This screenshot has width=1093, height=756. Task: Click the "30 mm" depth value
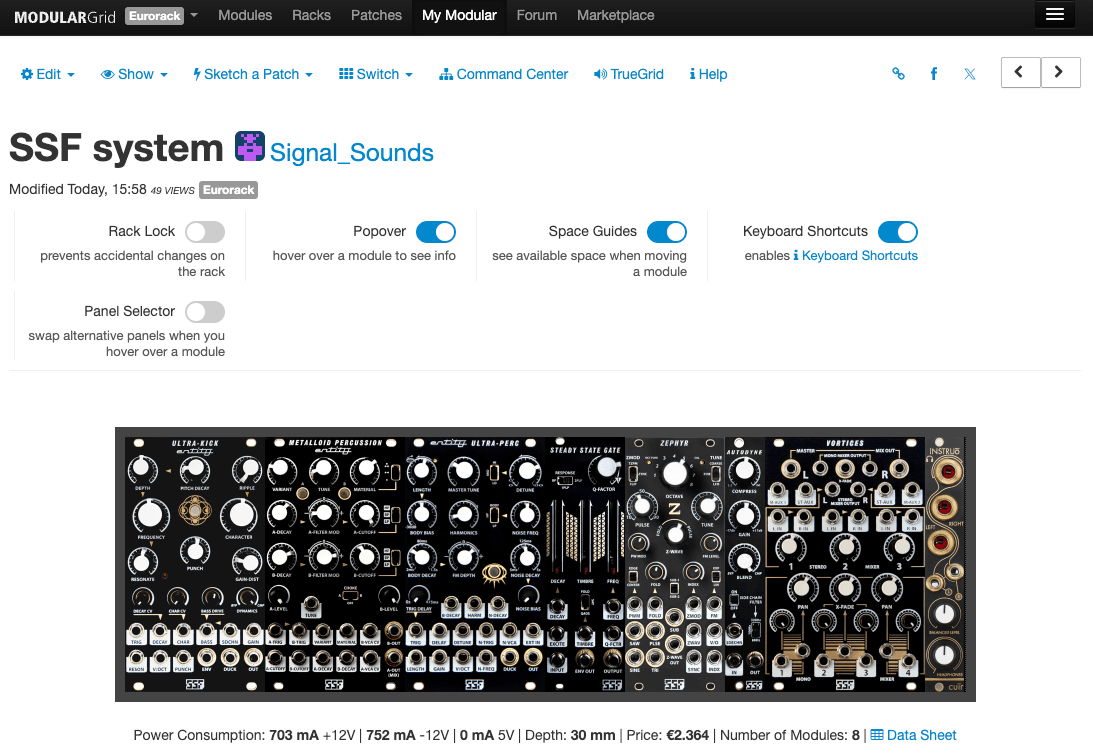coord(593,735)
